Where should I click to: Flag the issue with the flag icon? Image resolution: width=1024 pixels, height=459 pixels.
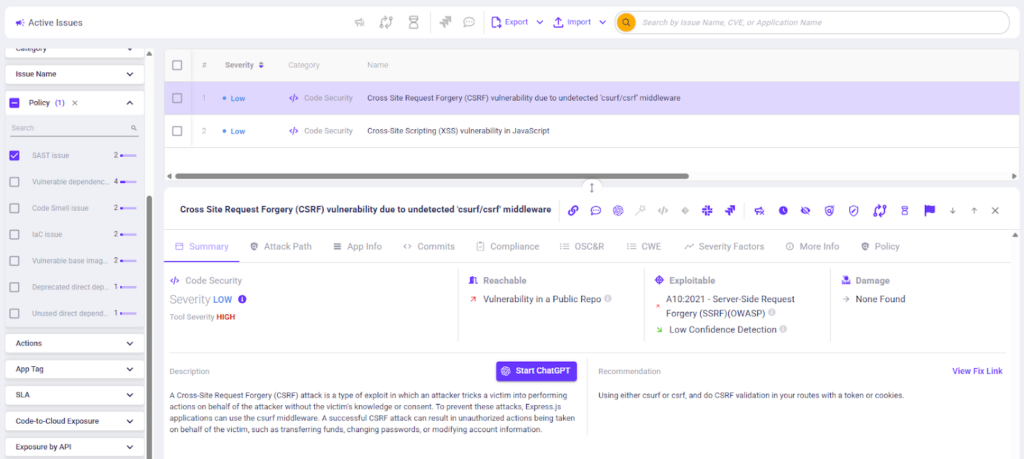pyautogui.click(x=929, y=210)
